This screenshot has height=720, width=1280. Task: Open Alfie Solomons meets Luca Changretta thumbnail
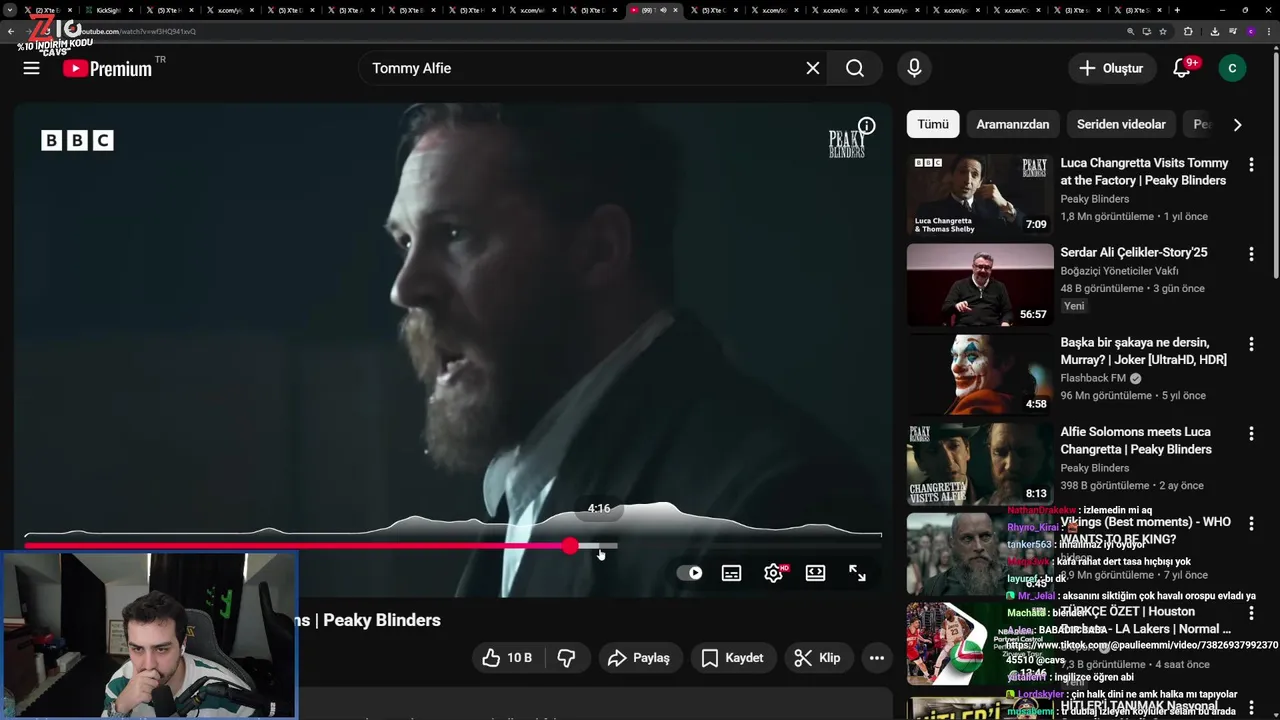(x=980, y=464)
